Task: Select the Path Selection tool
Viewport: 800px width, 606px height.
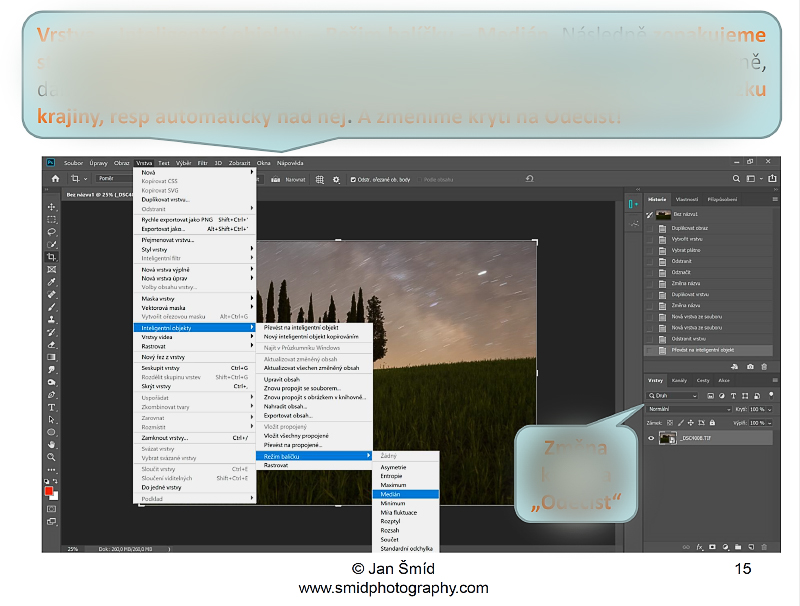Action: [52, 420]
